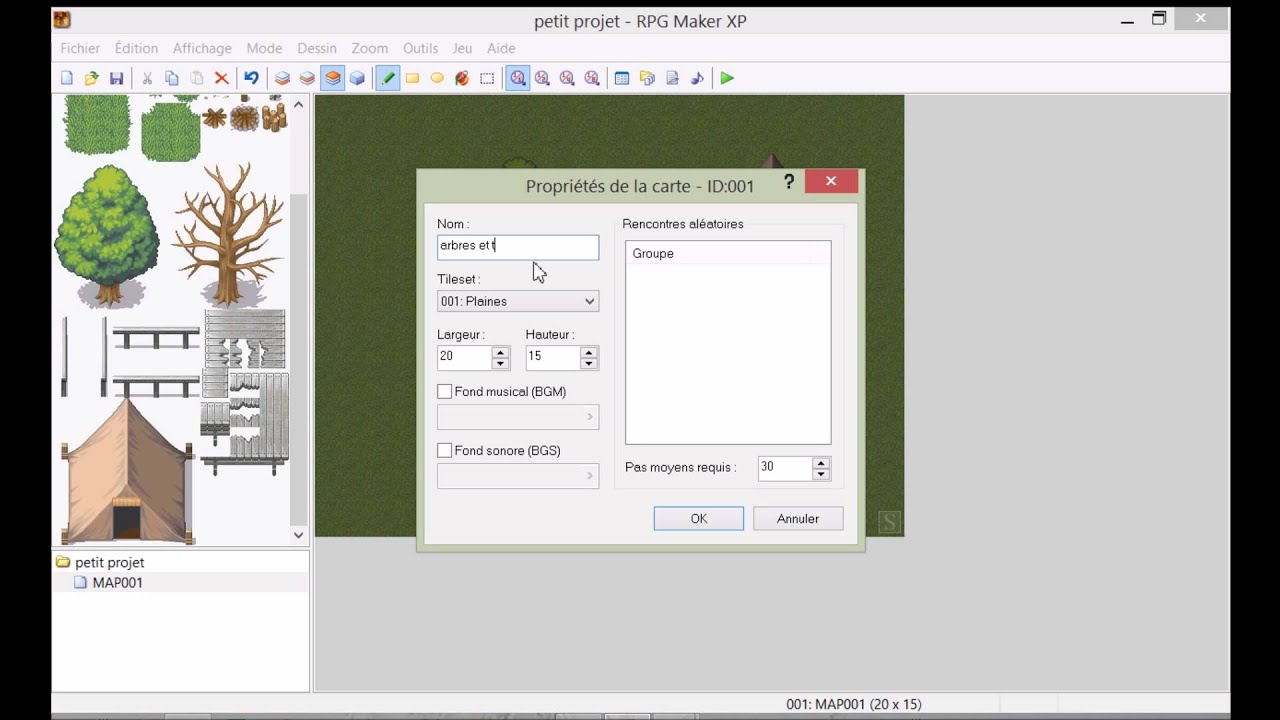This screenshot has width=1280, height=720.
Task: Open the Script Editor icon
Action: 672,78
